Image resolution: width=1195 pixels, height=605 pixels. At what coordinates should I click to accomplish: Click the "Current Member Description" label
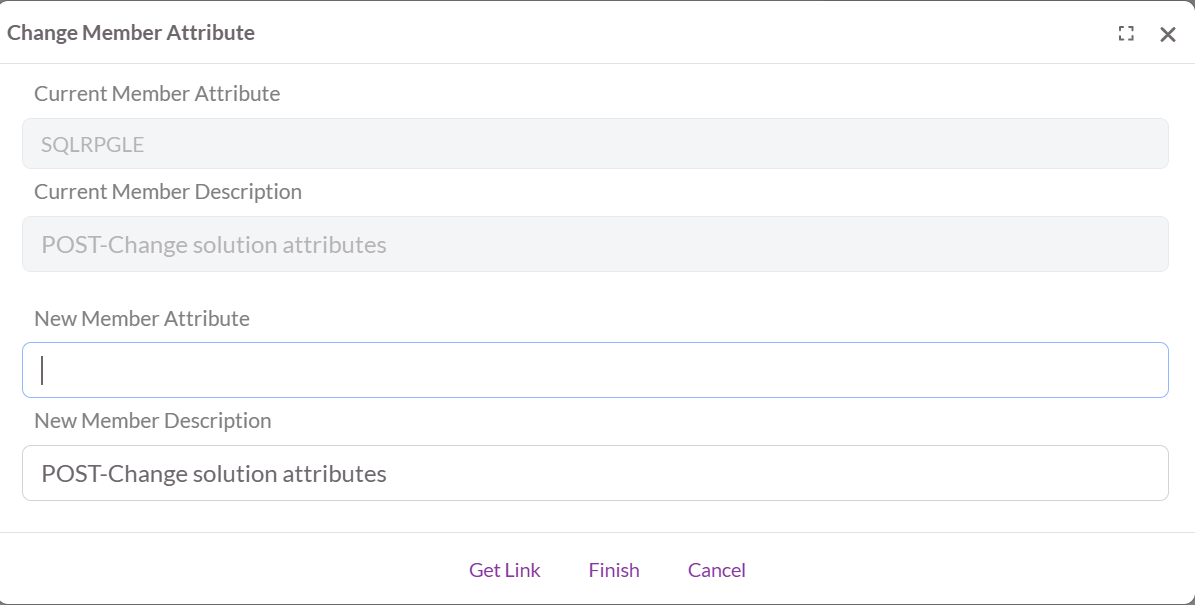pyautogui.click(x=168, y=192)
